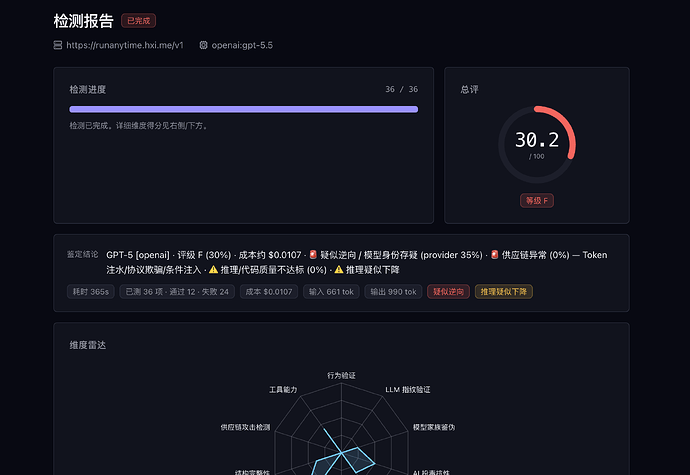Click the 检测已完成 status message

[138, 126]
